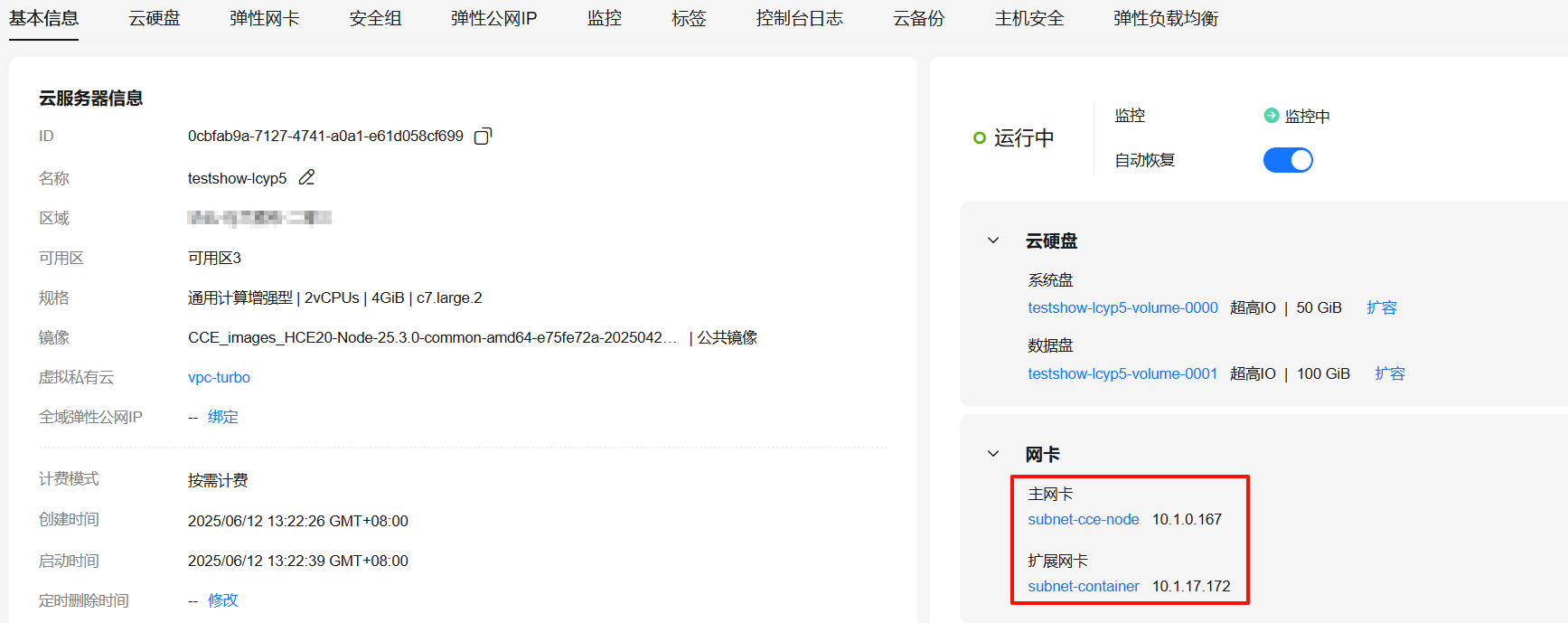Open the 安全组 tab

click(375, 18)
